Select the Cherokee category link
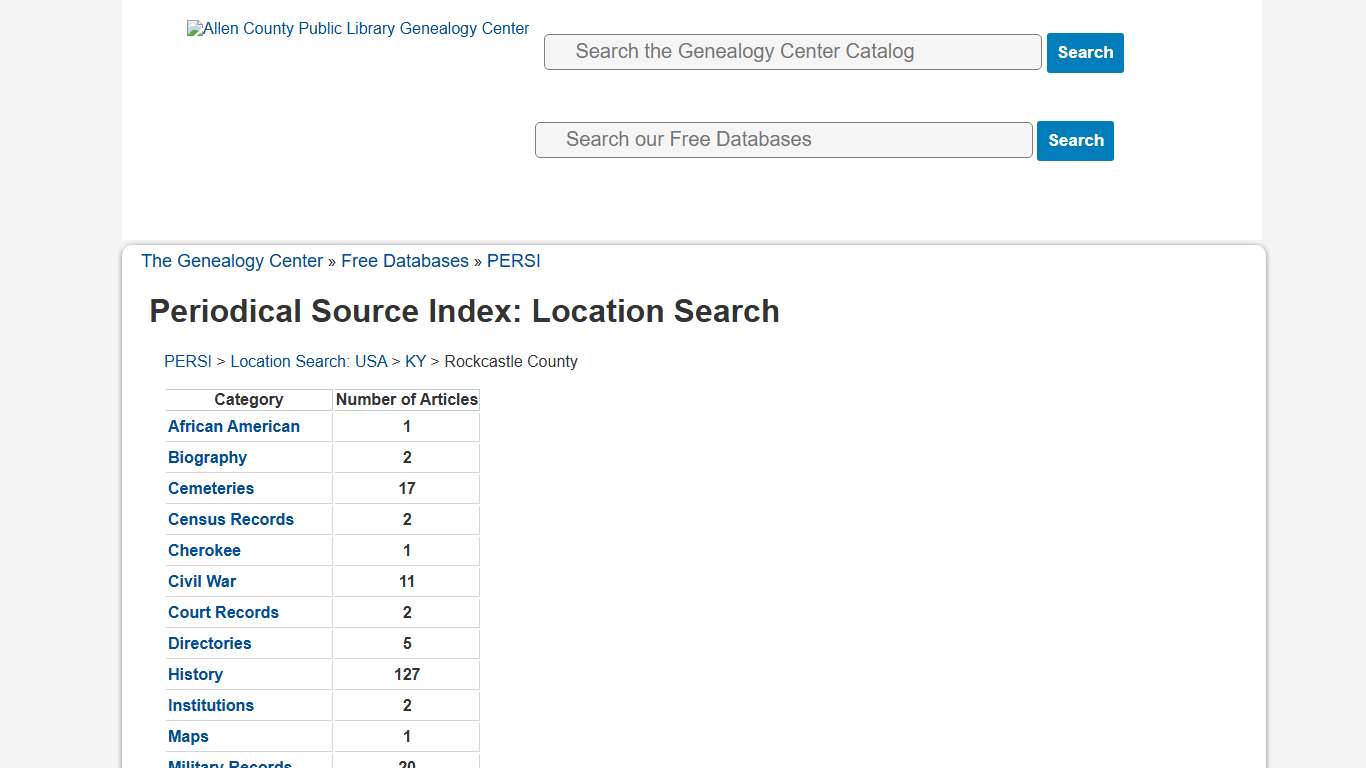Screen dimensions: 1366x768 [204, 550]
